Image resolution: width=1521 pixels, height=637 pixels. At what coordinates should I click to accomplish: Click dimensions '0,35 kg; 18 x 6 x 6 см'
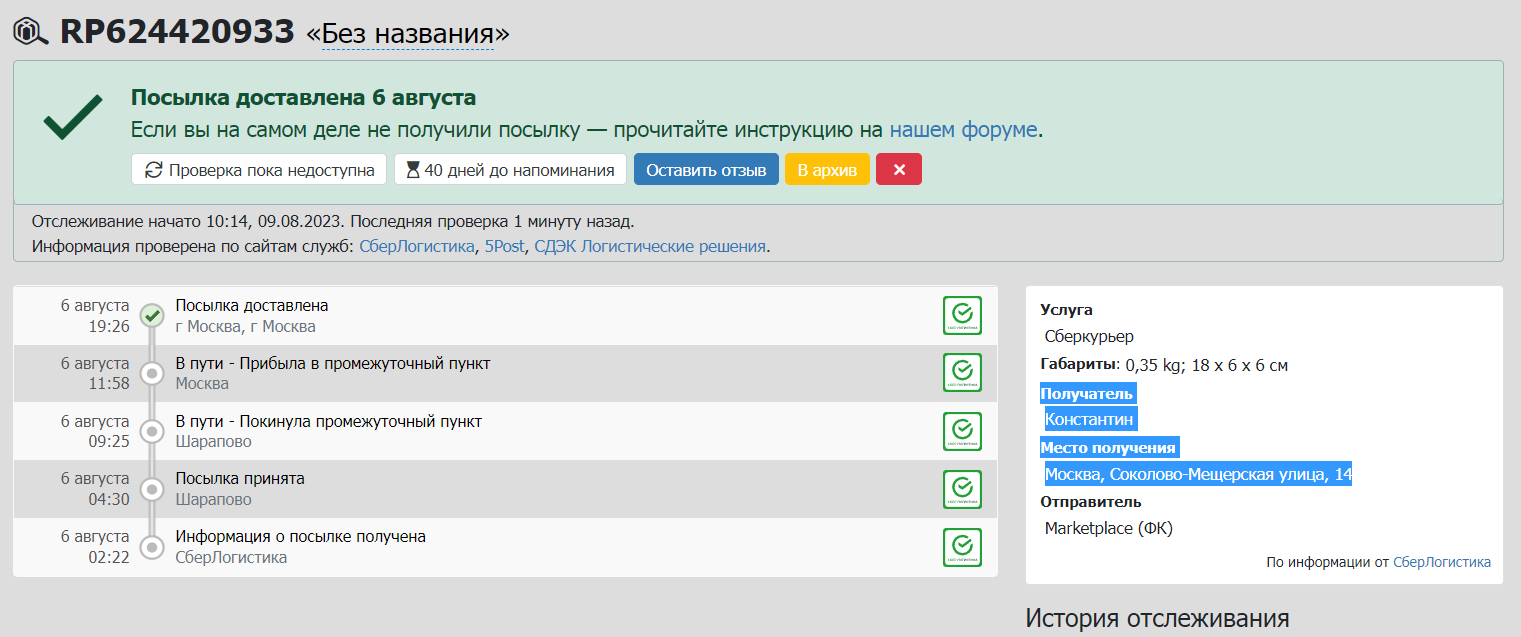(x=1207, y=365)
